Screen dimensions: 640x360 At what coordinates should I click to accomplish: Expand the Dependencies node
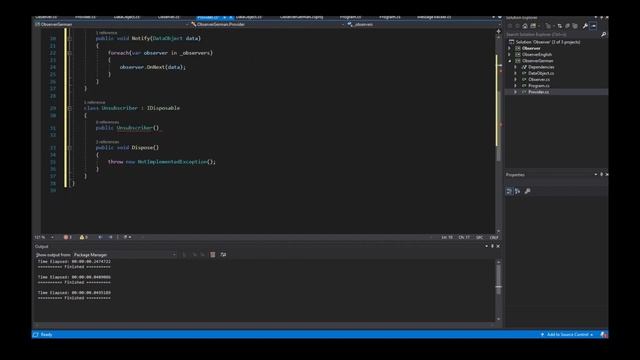pos(515,67)
